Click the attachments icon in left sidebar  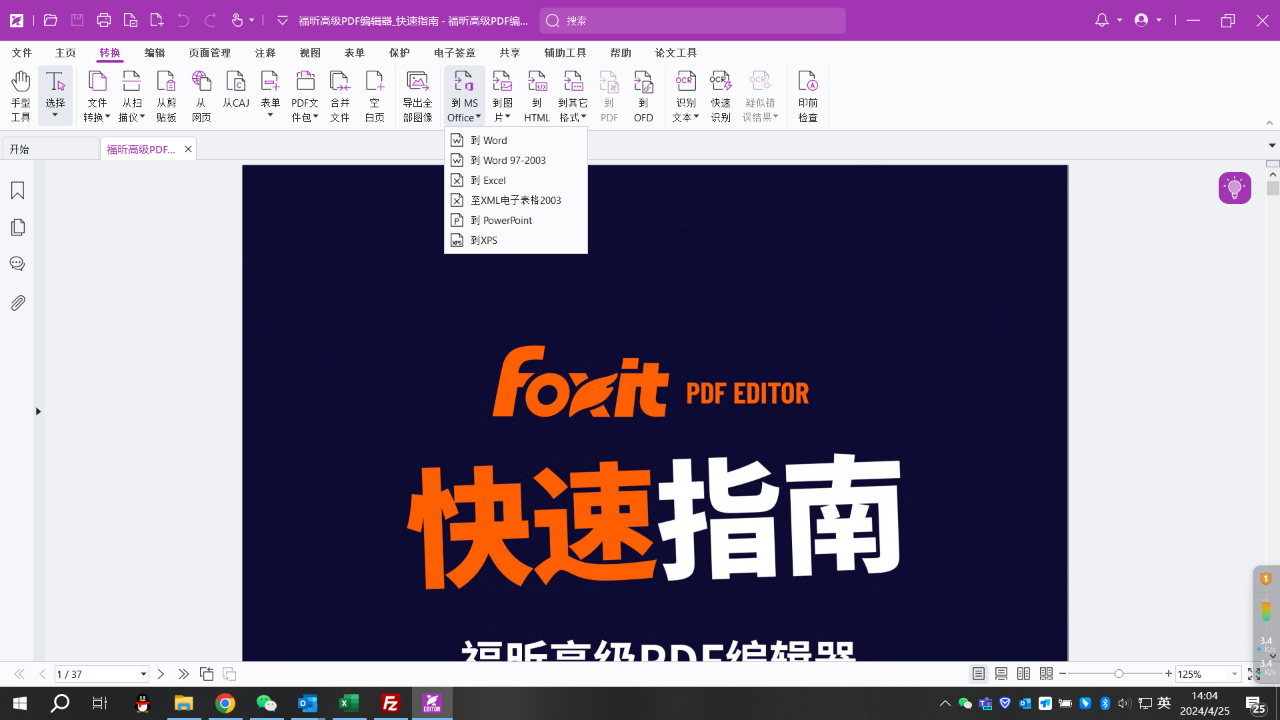pyautogui.click(x=17, y=302)
